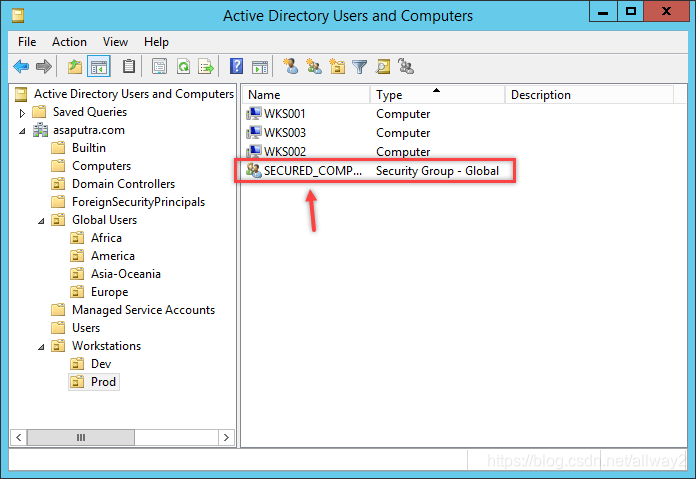Select the WKS002 row name
Image resolution: width=696 pixels, height=479 pixels.
[x=285, y=152]
